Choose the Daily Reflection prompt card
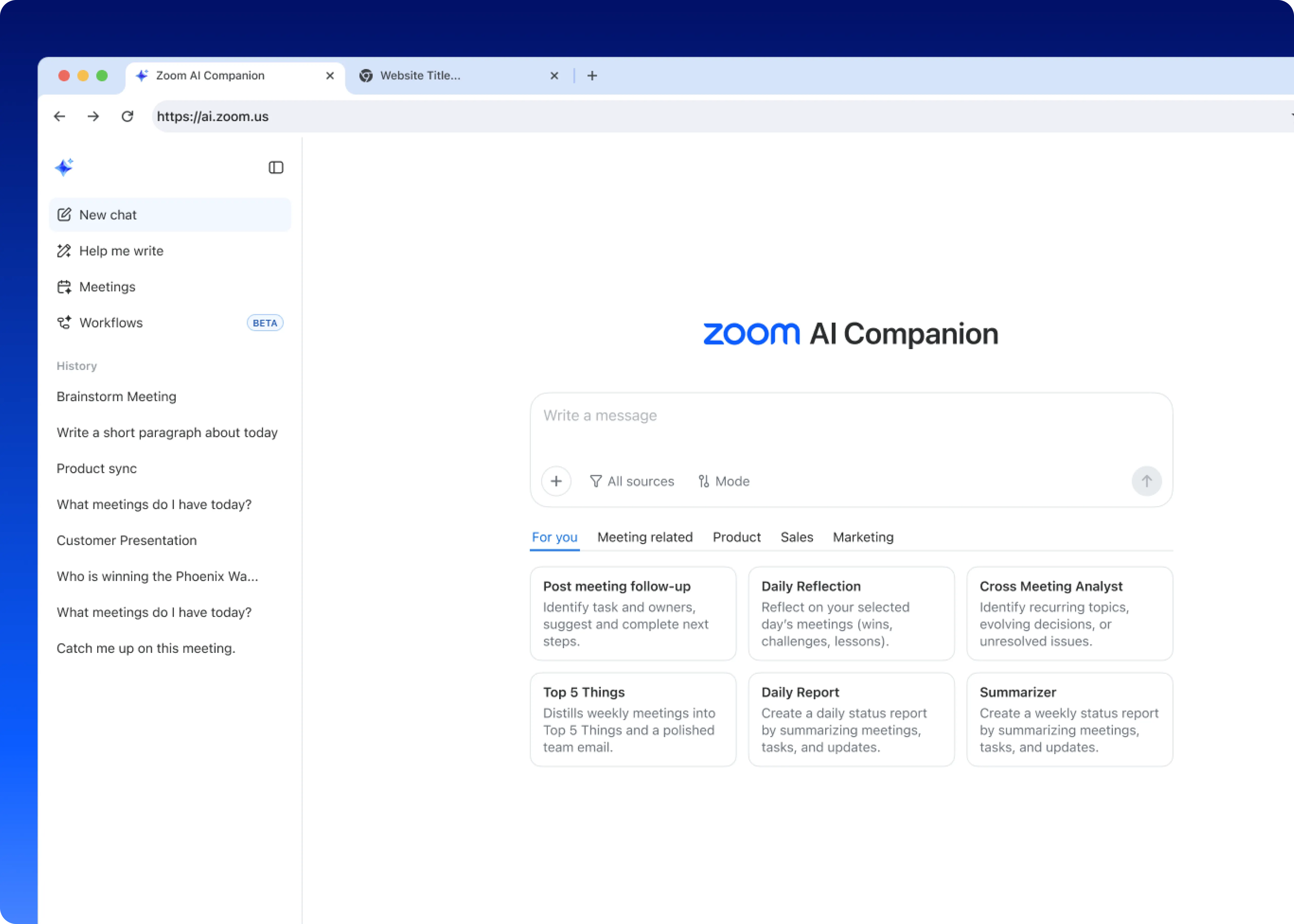The height and width of the screenshot is (924, 1294). tap(851, 613)
